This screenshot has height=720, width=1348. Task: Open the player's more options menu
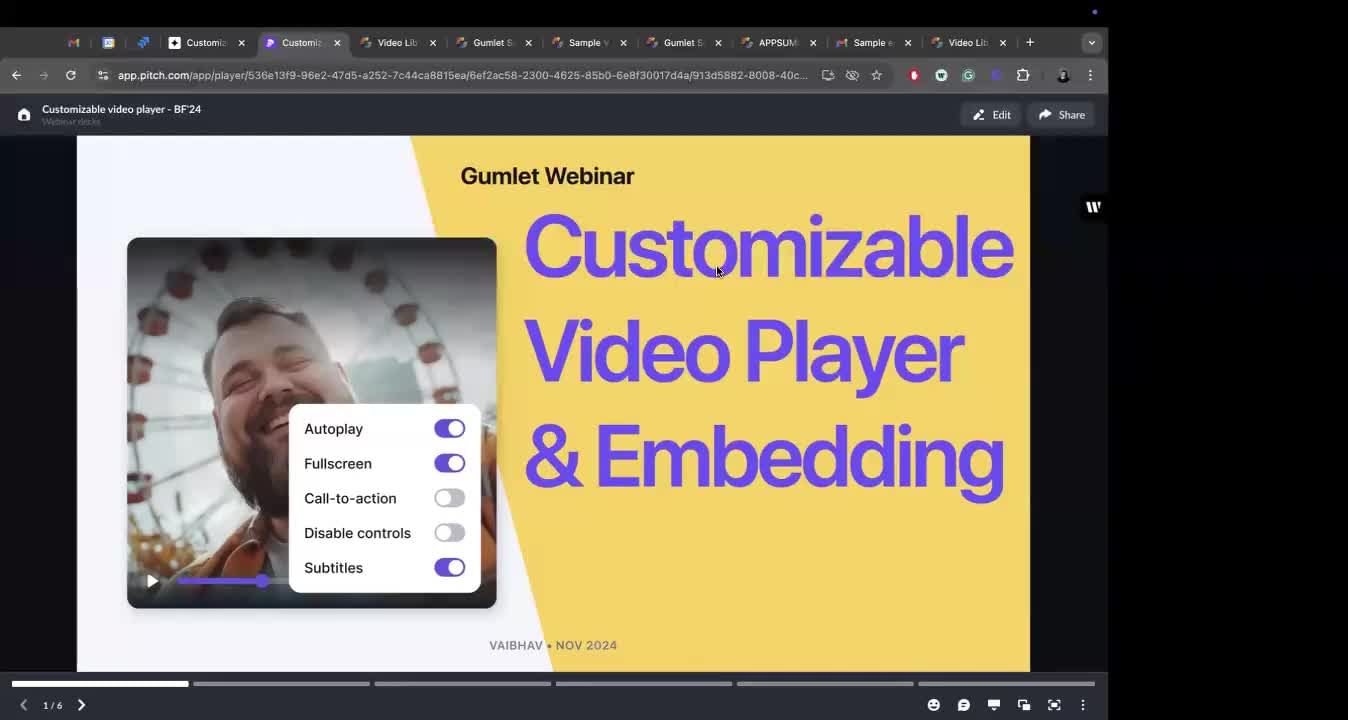click(x=1082, y=705)
